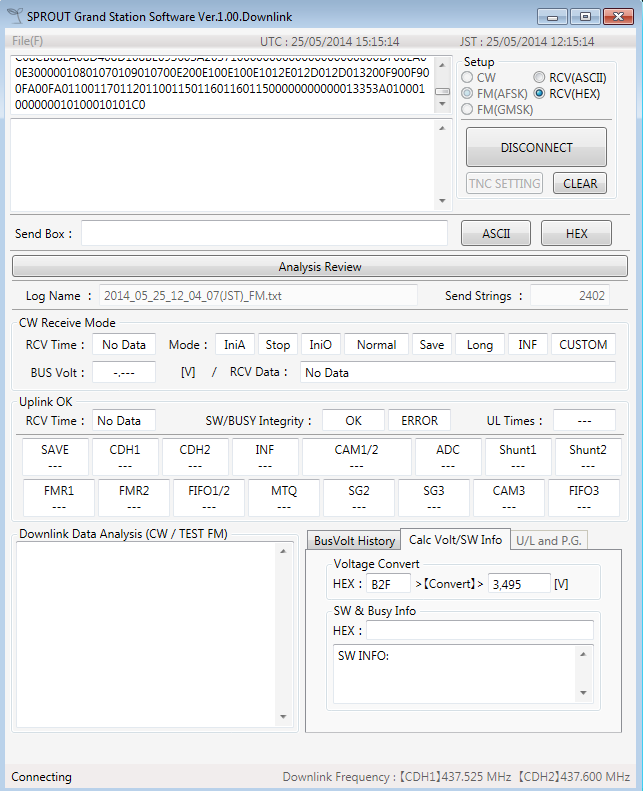Click the IniO mode indicator
The image size is (643, 791).
click(321, 345)
